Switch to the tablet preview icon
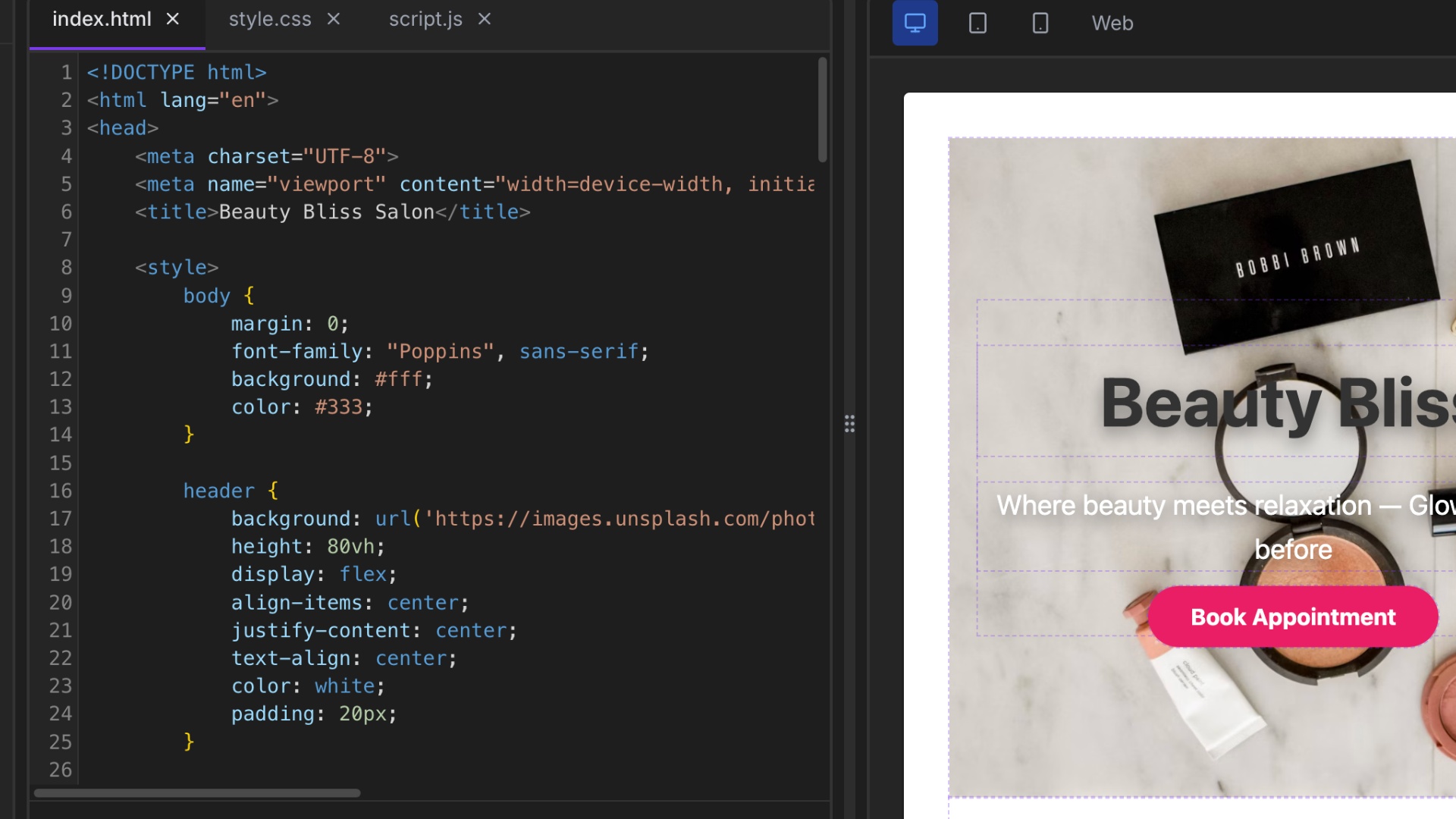The image size is (1456, 819). (x=977, y=23)
